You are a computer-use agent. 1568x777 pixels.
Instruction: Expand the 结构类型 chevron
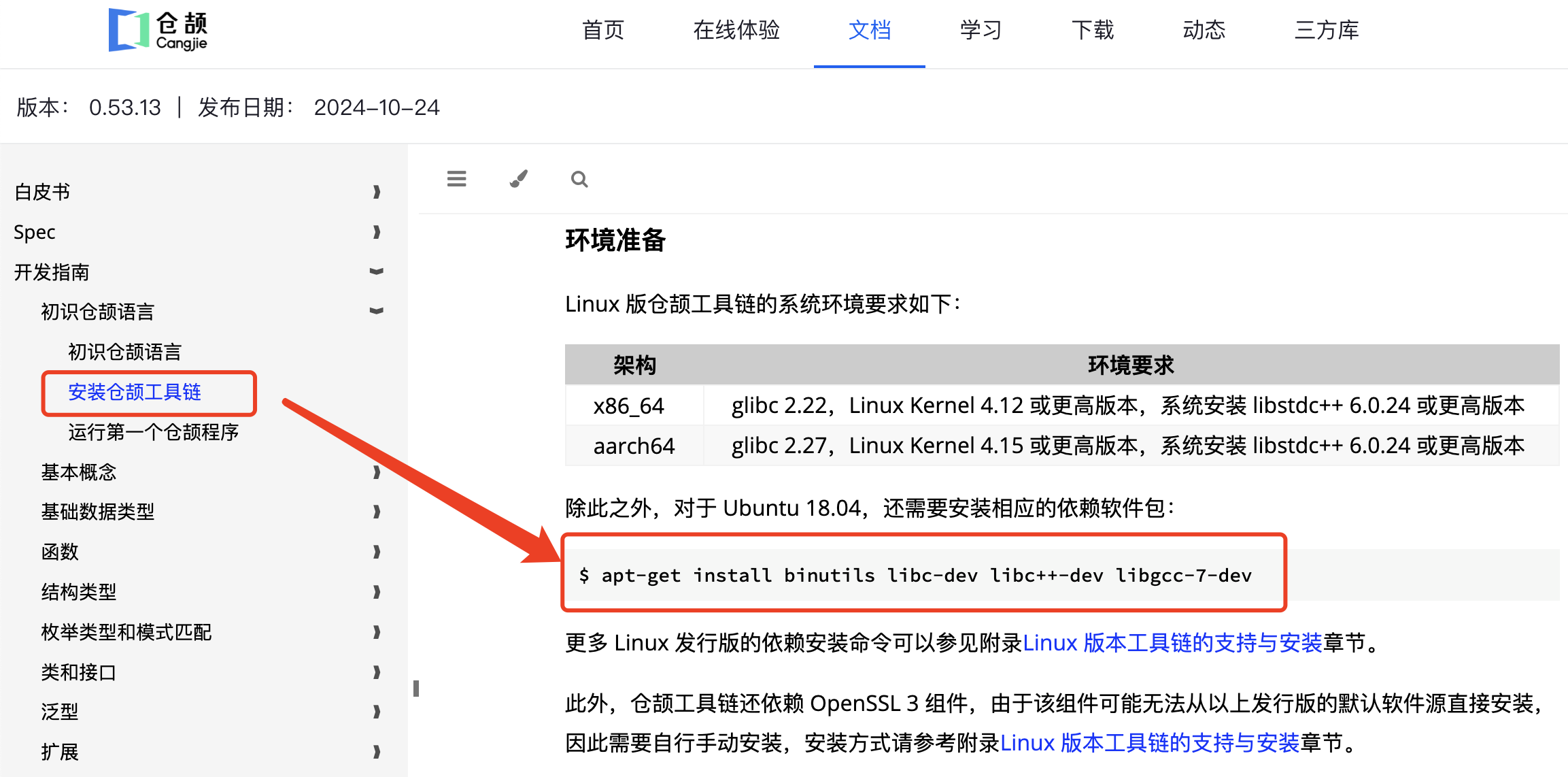[x=377, y=591]
